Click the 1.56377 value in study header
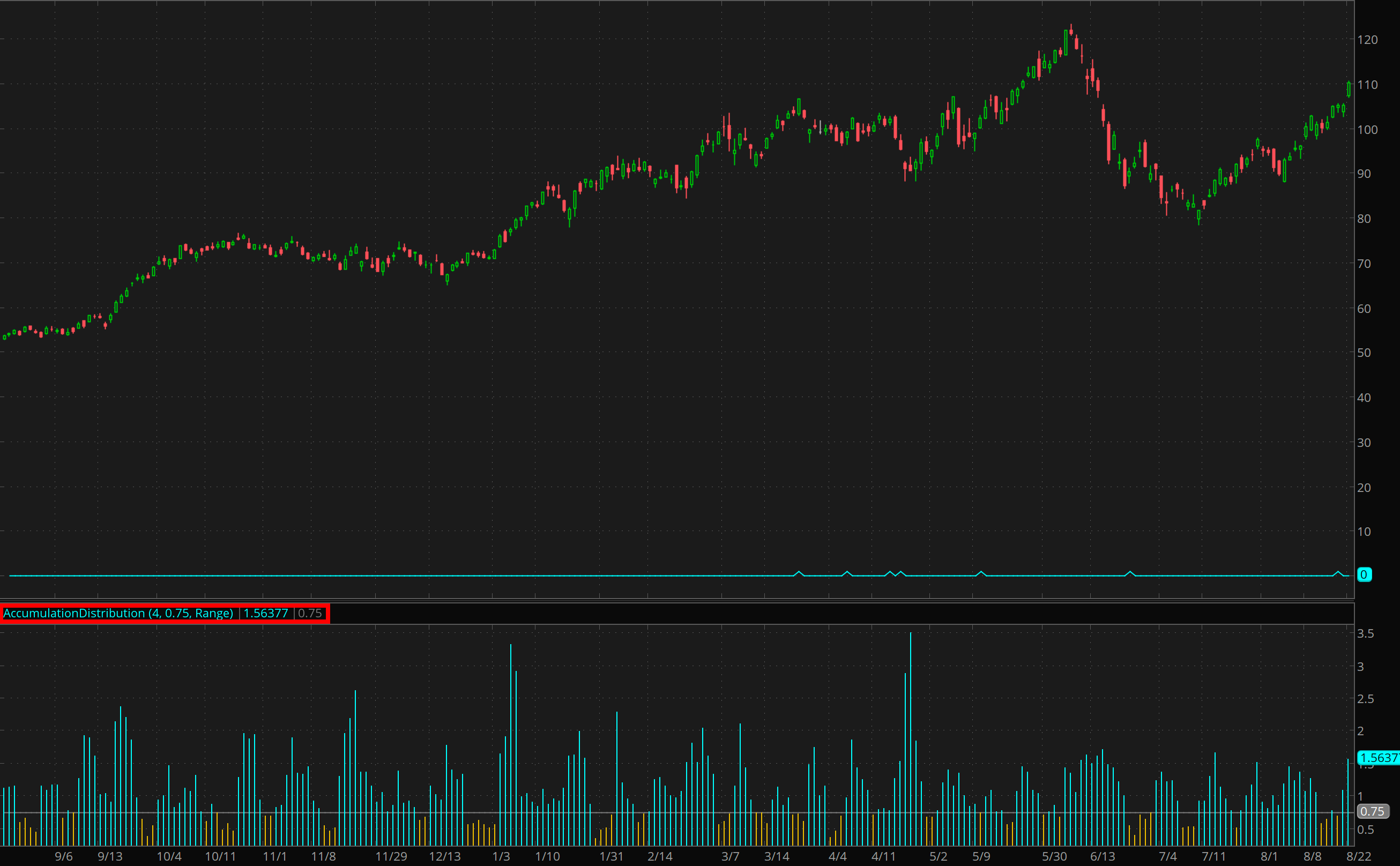The width and height of the screenshot is (1400, 866). coord(265,614)
